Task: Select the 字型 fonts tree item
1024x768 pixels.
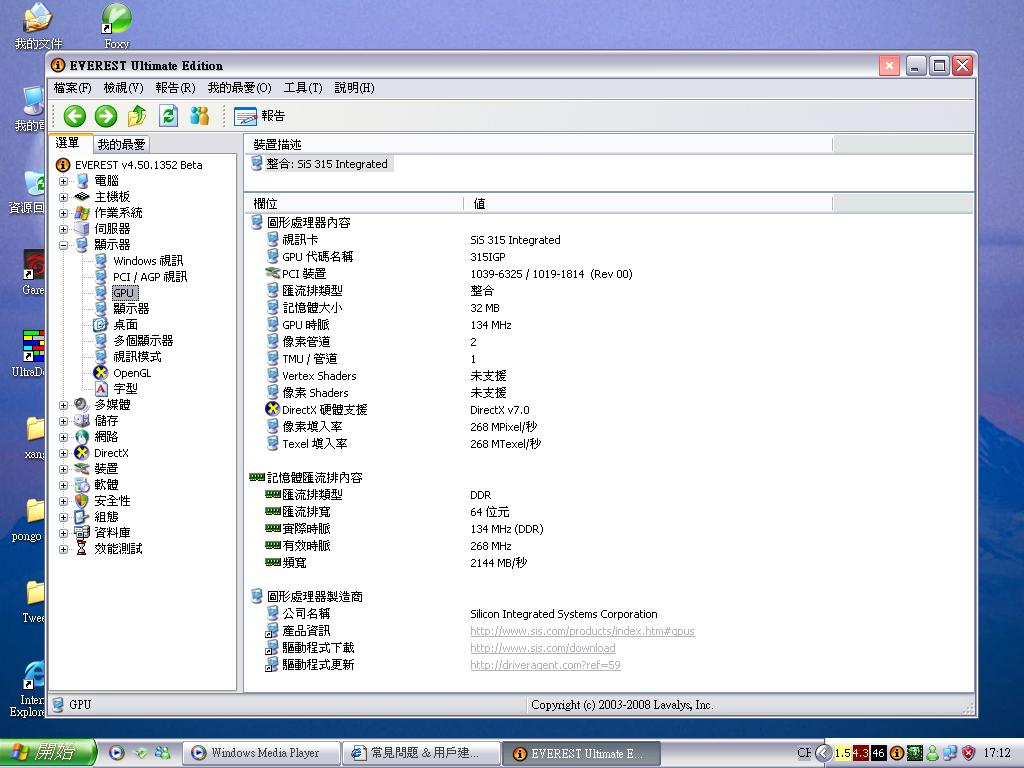Action: coord(125,389)
